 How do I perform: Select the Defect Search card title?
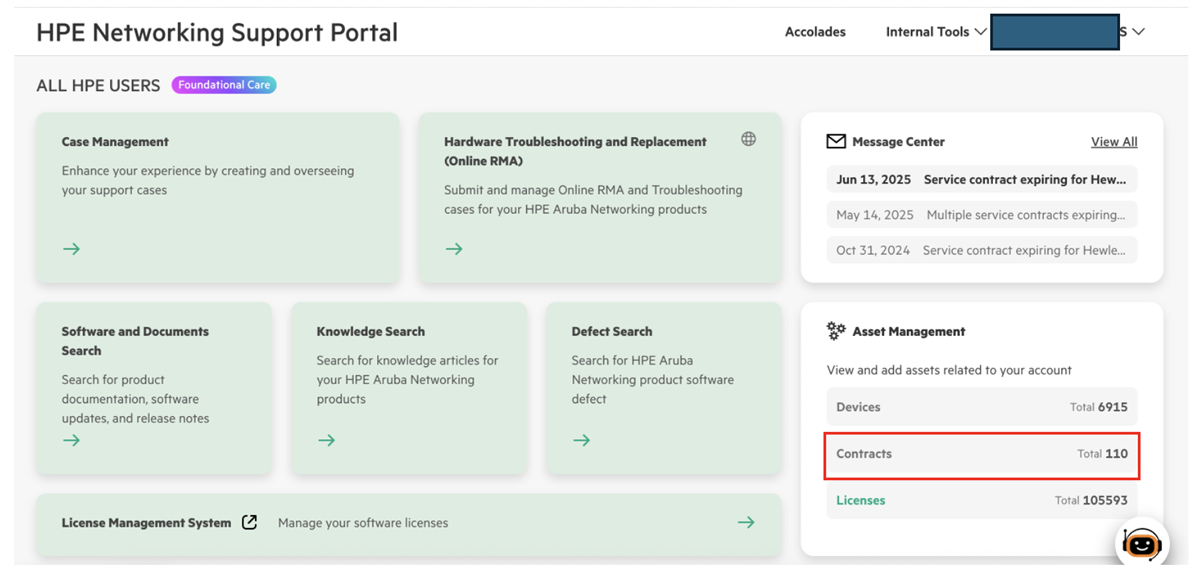pos(612,331)
